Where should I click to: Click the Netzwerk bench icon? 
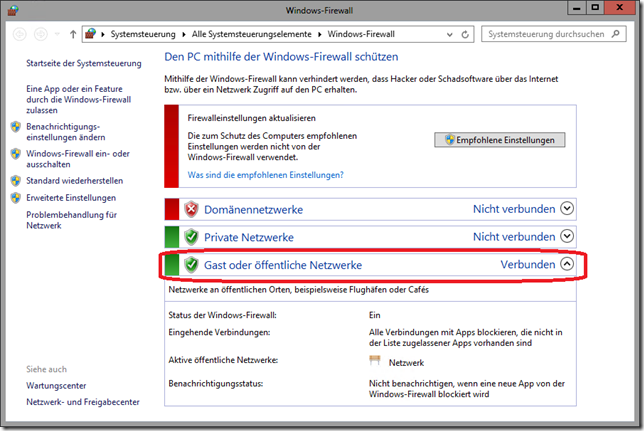point(375,360)
